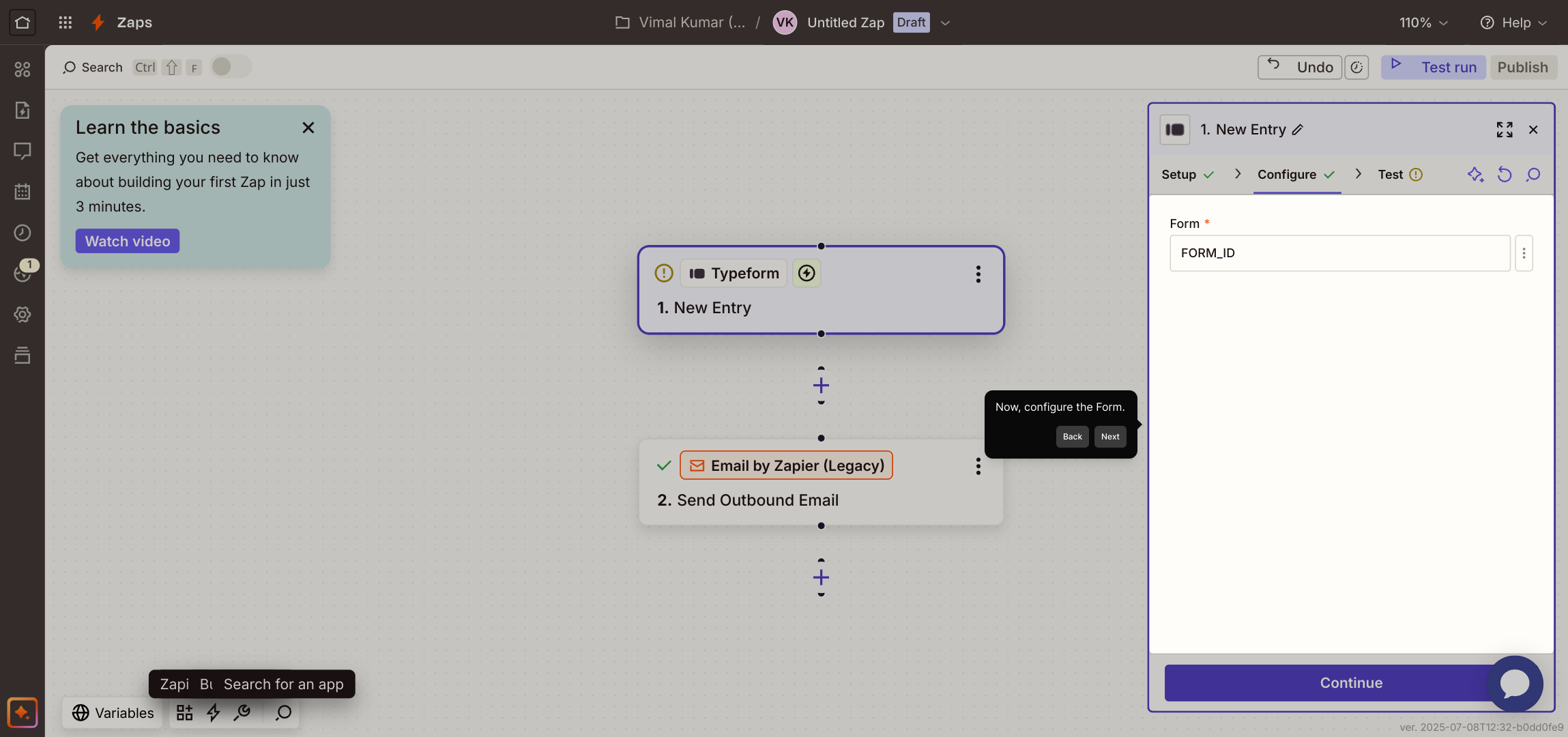Launch the AI Copilot sparkle button
Viewport: 1568px width, 737px height.
pyautogui.click(x=23, y=713)
